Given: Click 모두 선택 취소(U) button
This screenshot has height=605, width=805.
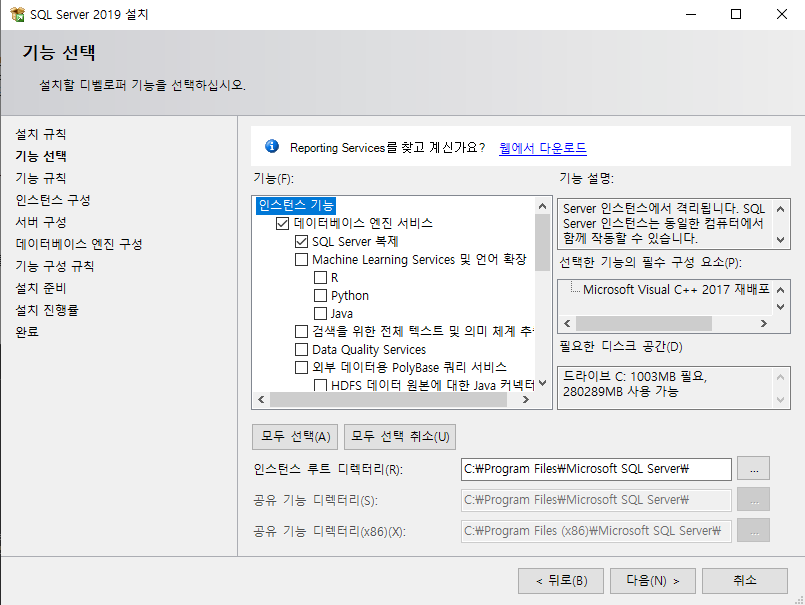Looking at the screenshot, I should pyautogui.click(x=400, y=437).
